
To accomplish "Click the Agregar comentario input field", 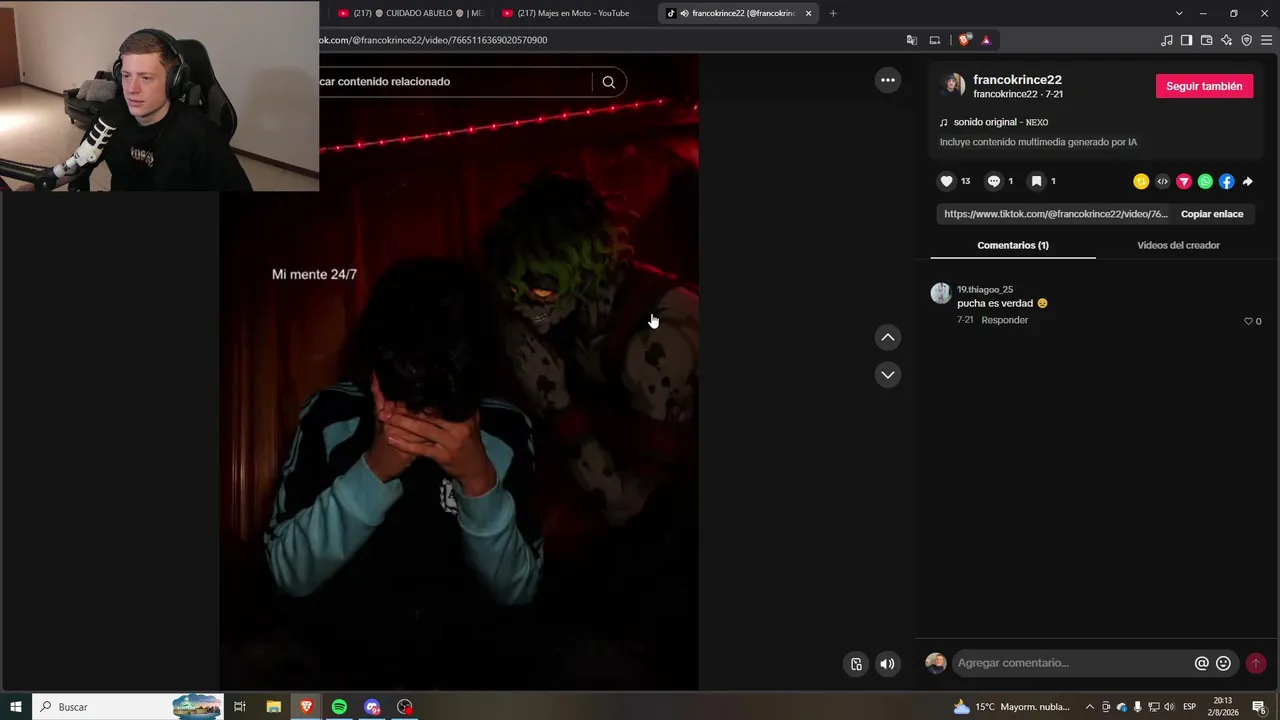I will click(1071, 663).
